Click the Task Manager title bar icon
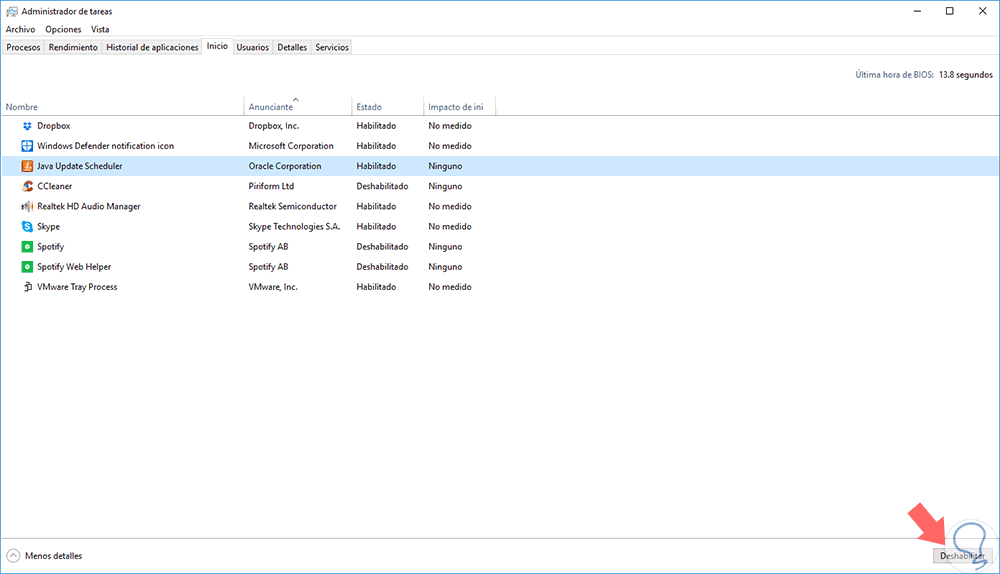The height and width of the screenshot is (574, 1000). pyautogui.click(x=11, y=11)
